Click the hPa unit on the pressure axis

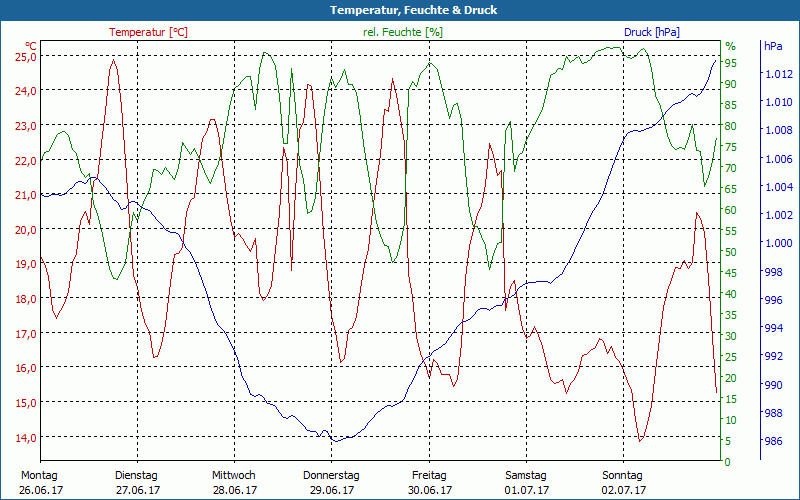pyautogui.click(x=773, y=46)
